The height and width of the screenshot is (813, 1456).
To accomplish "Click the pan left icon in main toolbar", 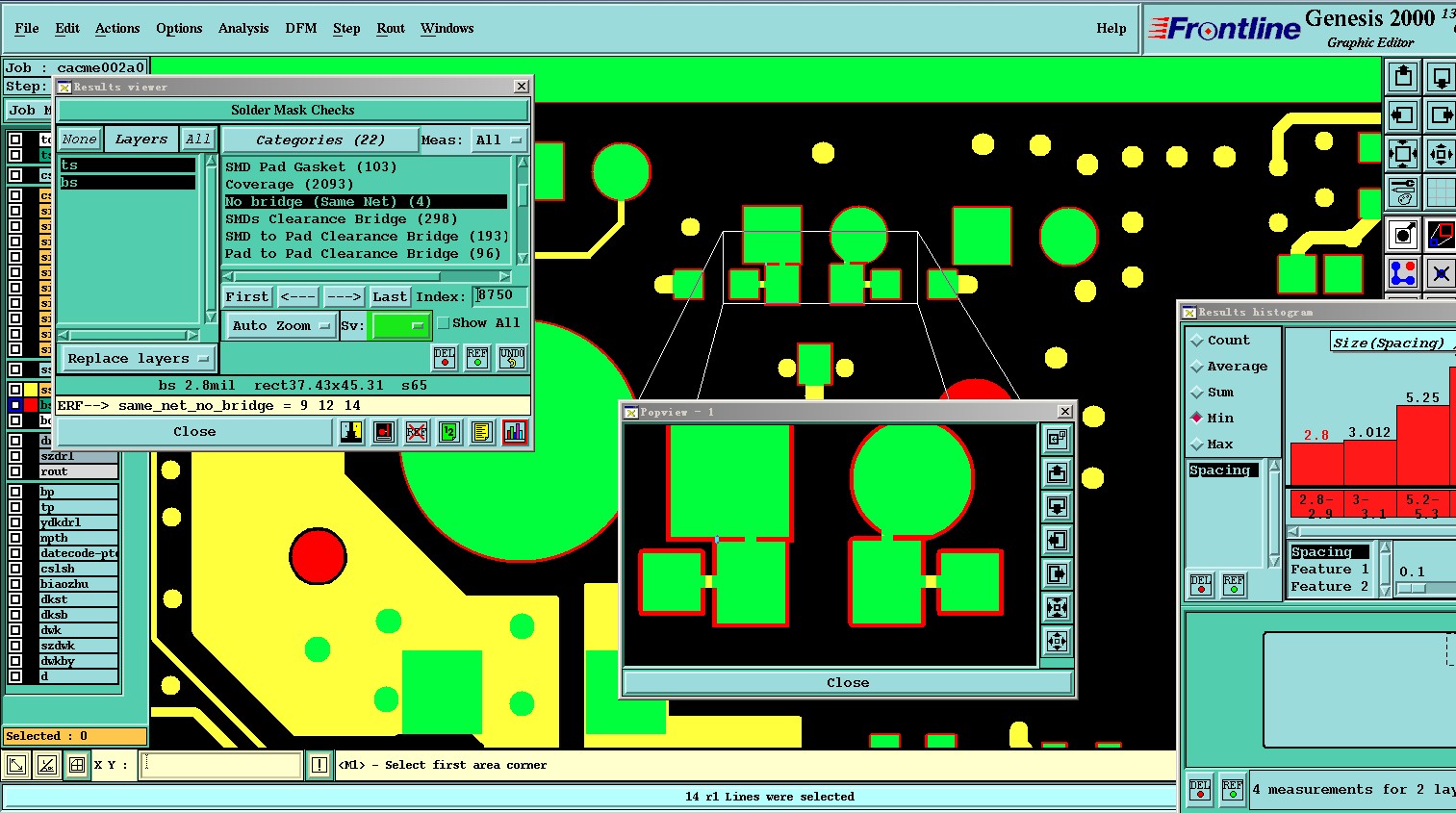I will (1403, 115).
